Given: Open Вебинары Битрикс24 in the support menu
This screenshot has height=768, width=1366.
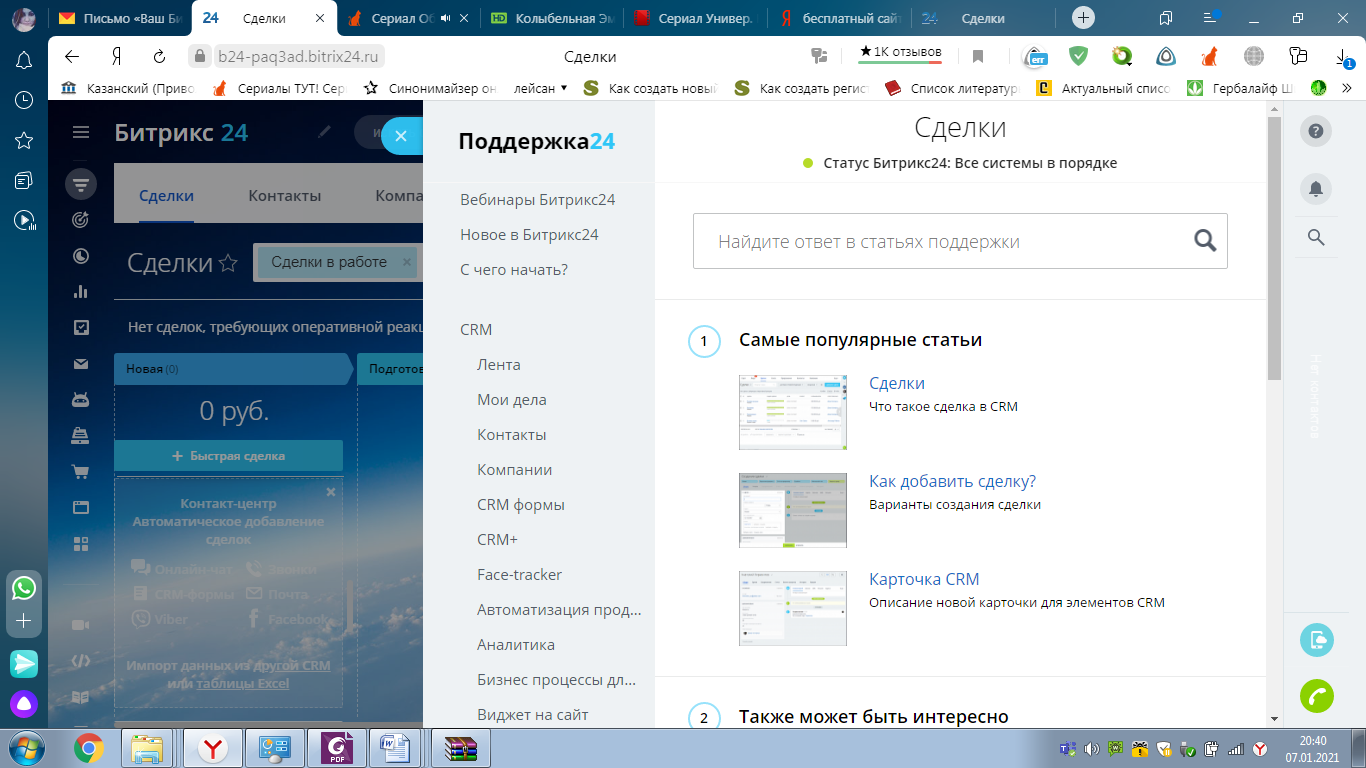Looking at the screenshot, I should (x=538, y=200).
